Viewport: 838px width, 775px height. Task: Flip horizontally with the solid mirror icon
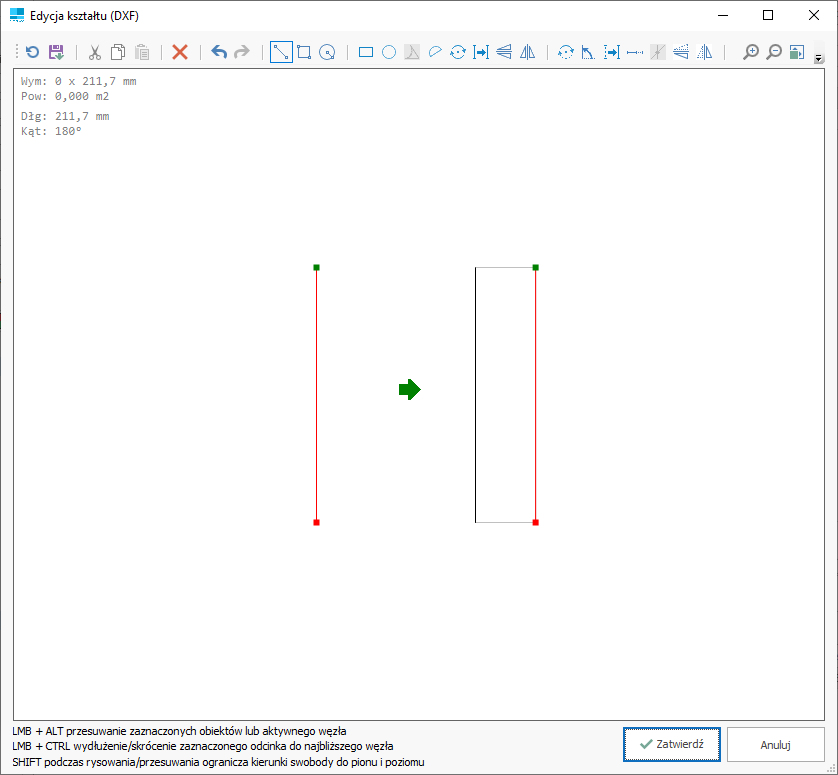(527, 52)
